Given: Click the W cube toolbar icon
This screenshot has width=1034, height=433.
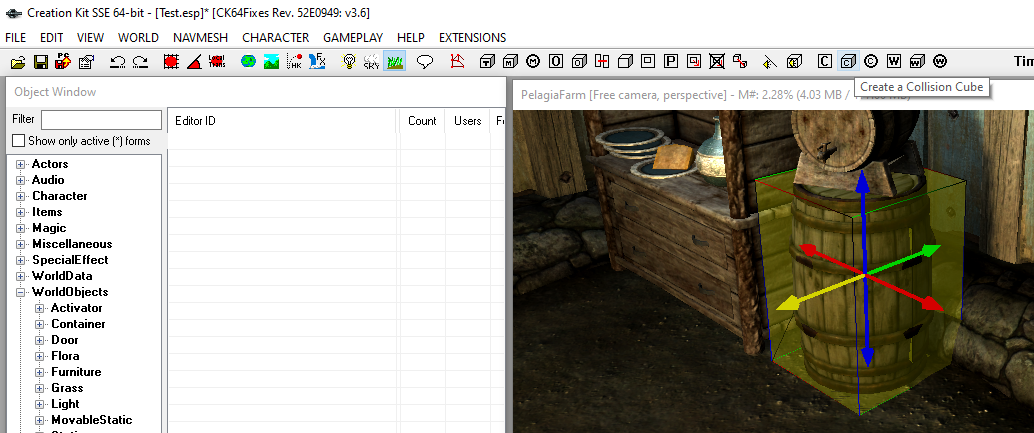Looking at the screenshot, I should tap(917, 62).
